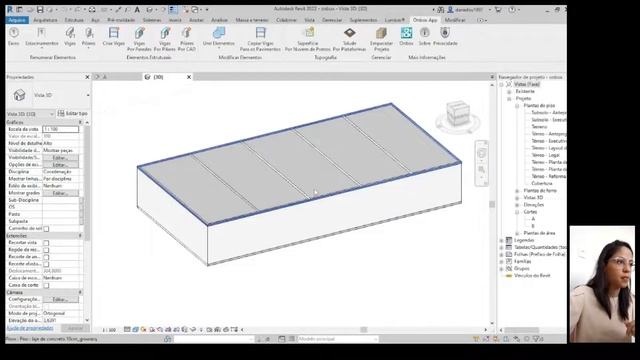Click Superfície Por Nuvem de Pontos

click(x=308, y=39)
